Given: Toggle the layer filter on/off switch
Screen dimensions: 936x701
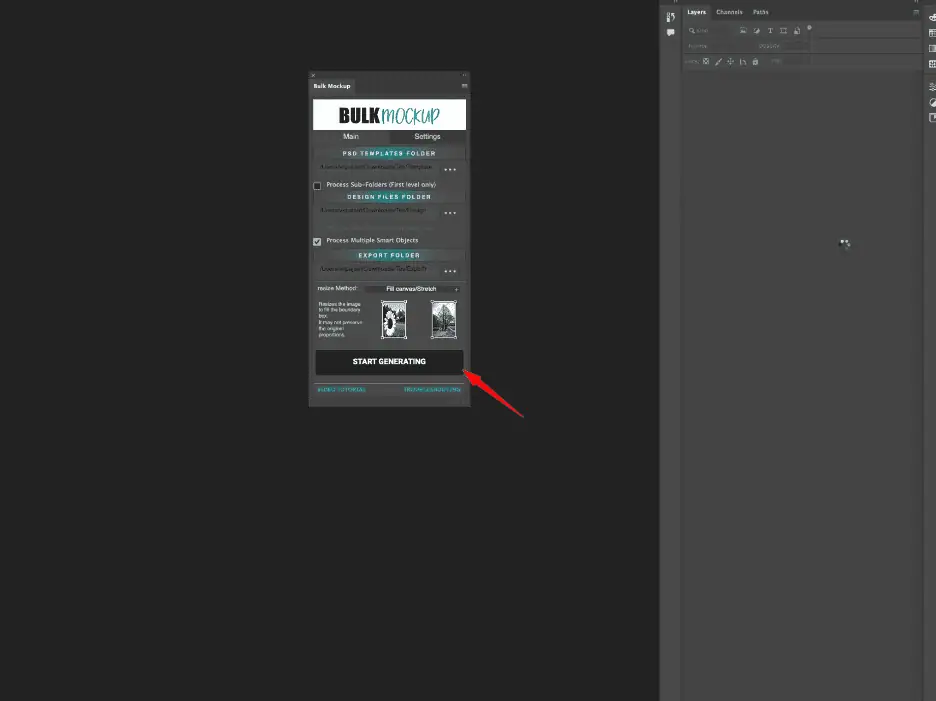Looking at the screenshot, I should [x=809, y=28].
